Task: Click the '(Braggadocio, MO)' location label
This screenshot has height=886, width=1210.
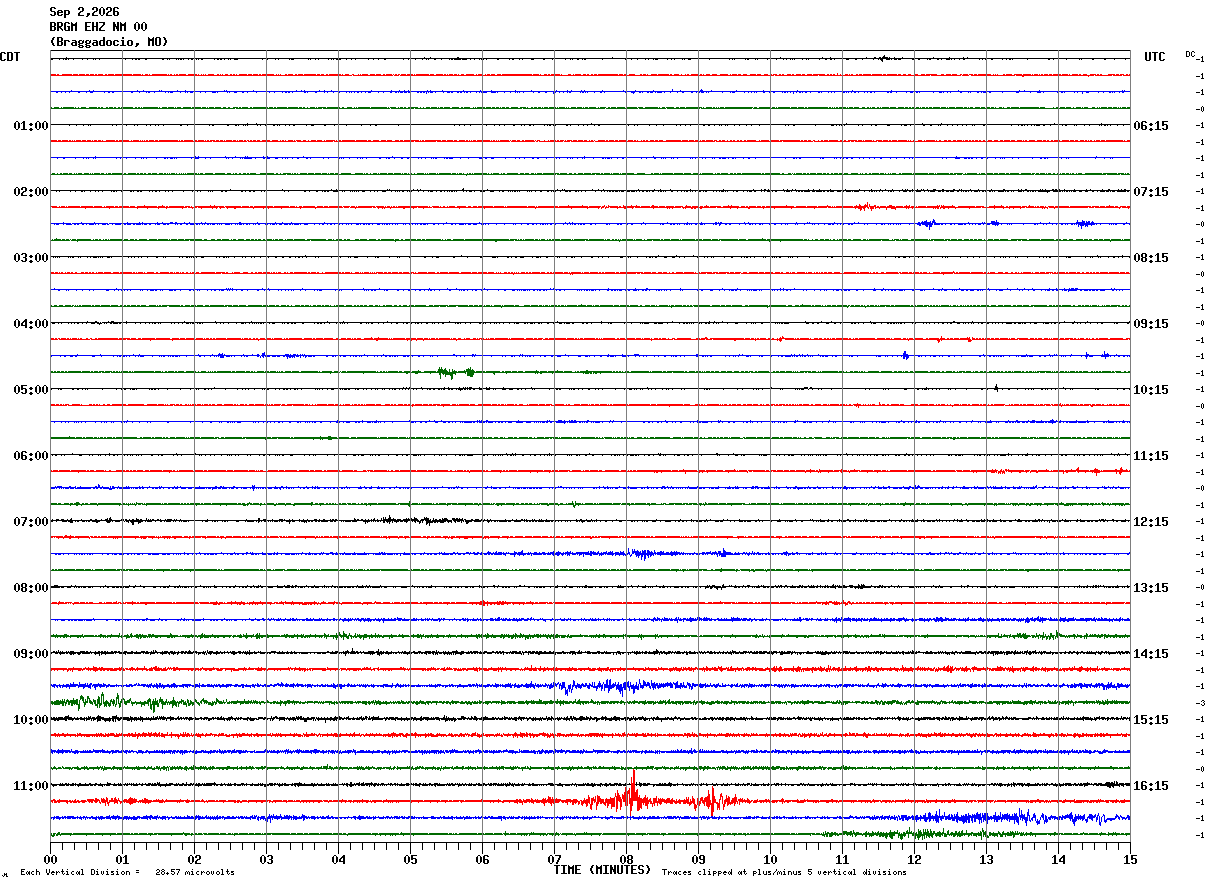Action: pyautogui.click(x=108, y=42)
